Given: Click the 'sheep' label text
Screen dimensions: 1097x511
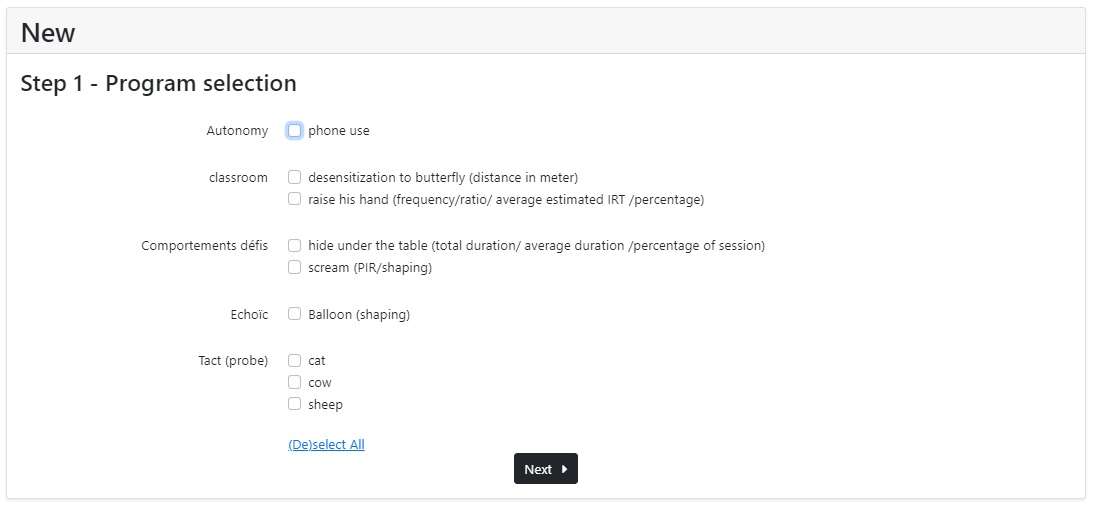Looking at the screenshot, I should (325, 405).
